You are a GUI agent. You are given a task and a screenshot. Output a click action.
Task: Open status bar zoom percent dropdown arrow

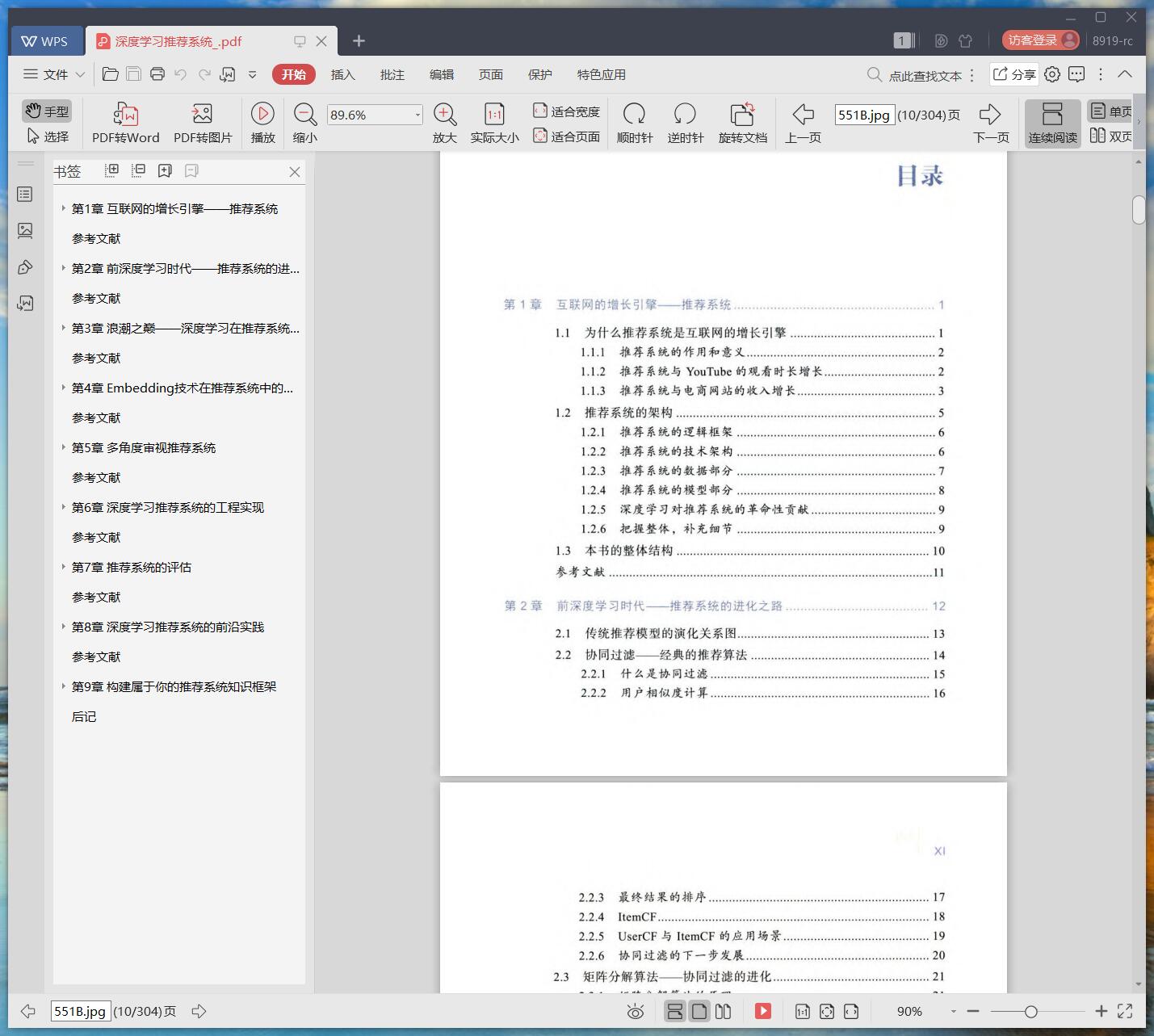point(954,1011)
